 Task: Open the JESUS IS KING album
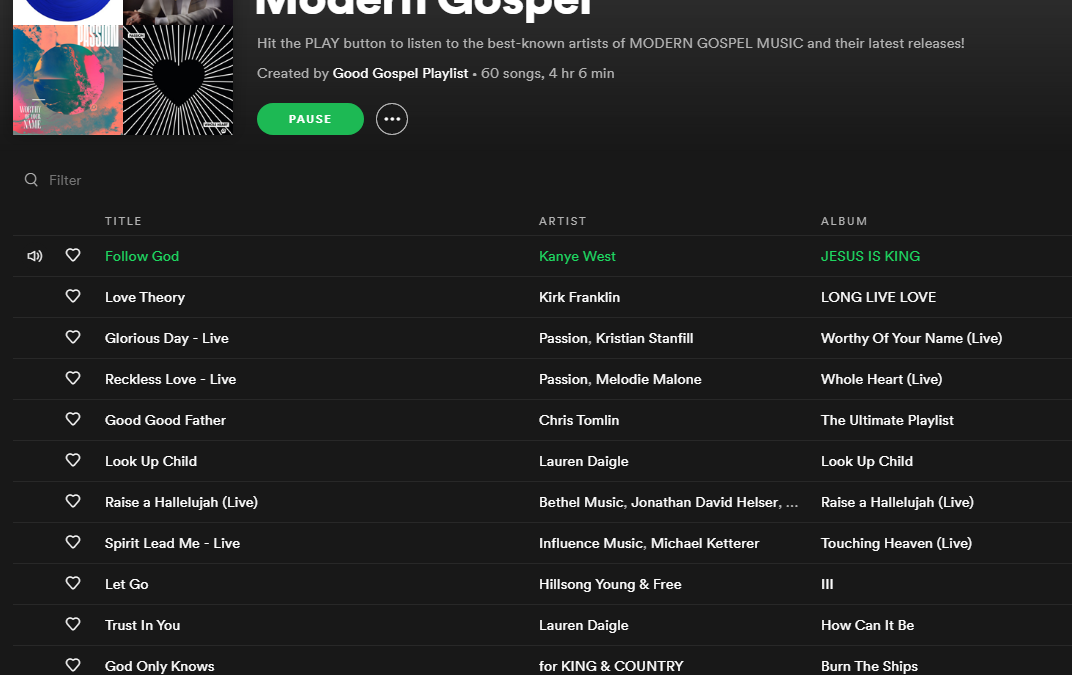[870, 256]
